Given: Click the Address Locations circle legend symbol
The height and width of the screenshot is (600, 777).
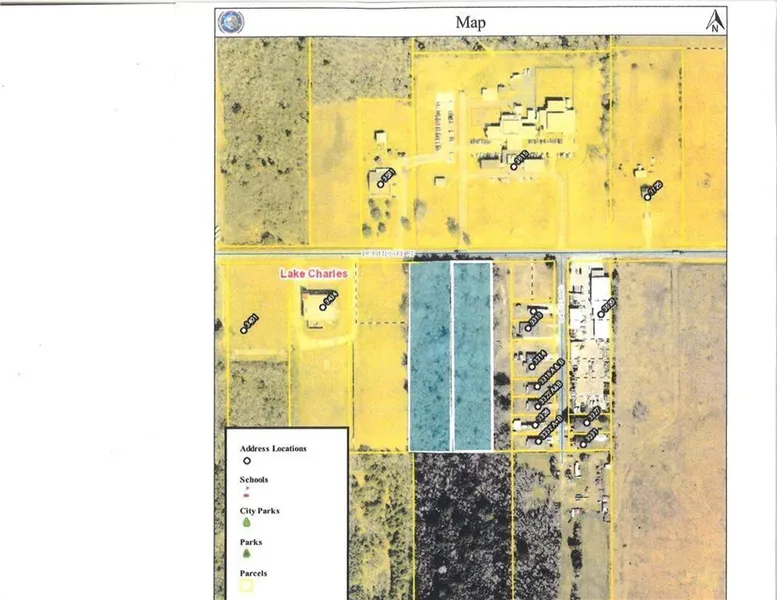Looking at the screenshot, I should pyautogui.click(x=245, y=462).
